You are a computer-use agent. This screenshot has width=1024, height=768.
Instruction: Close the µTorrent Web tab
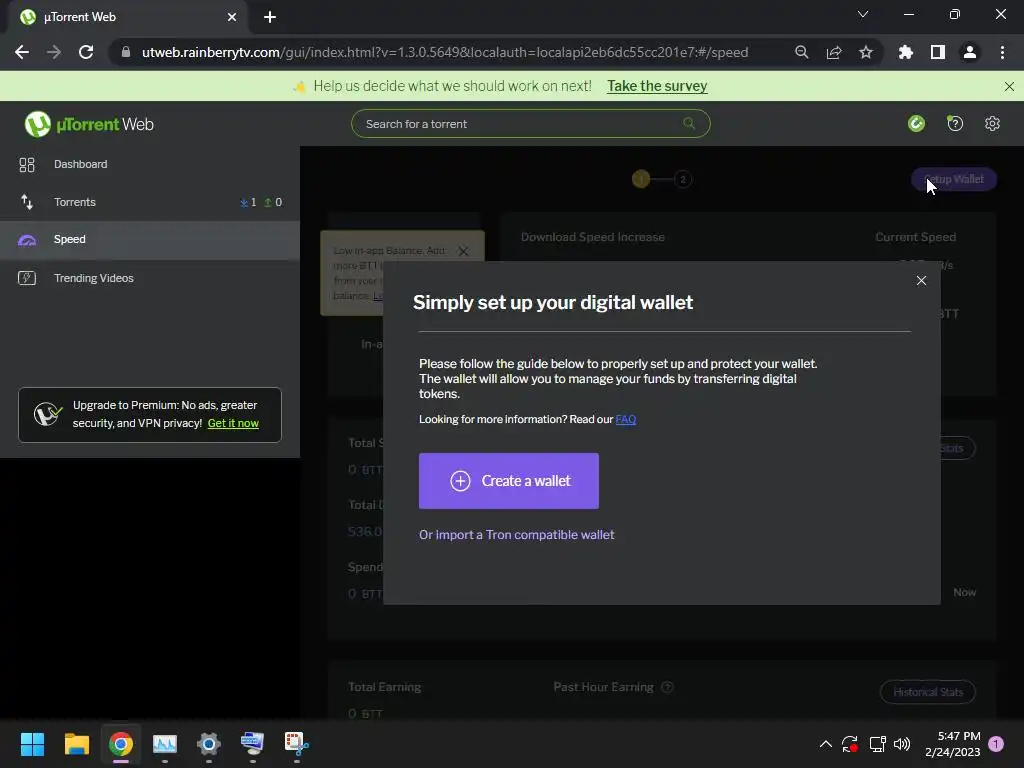click(231, 17)
